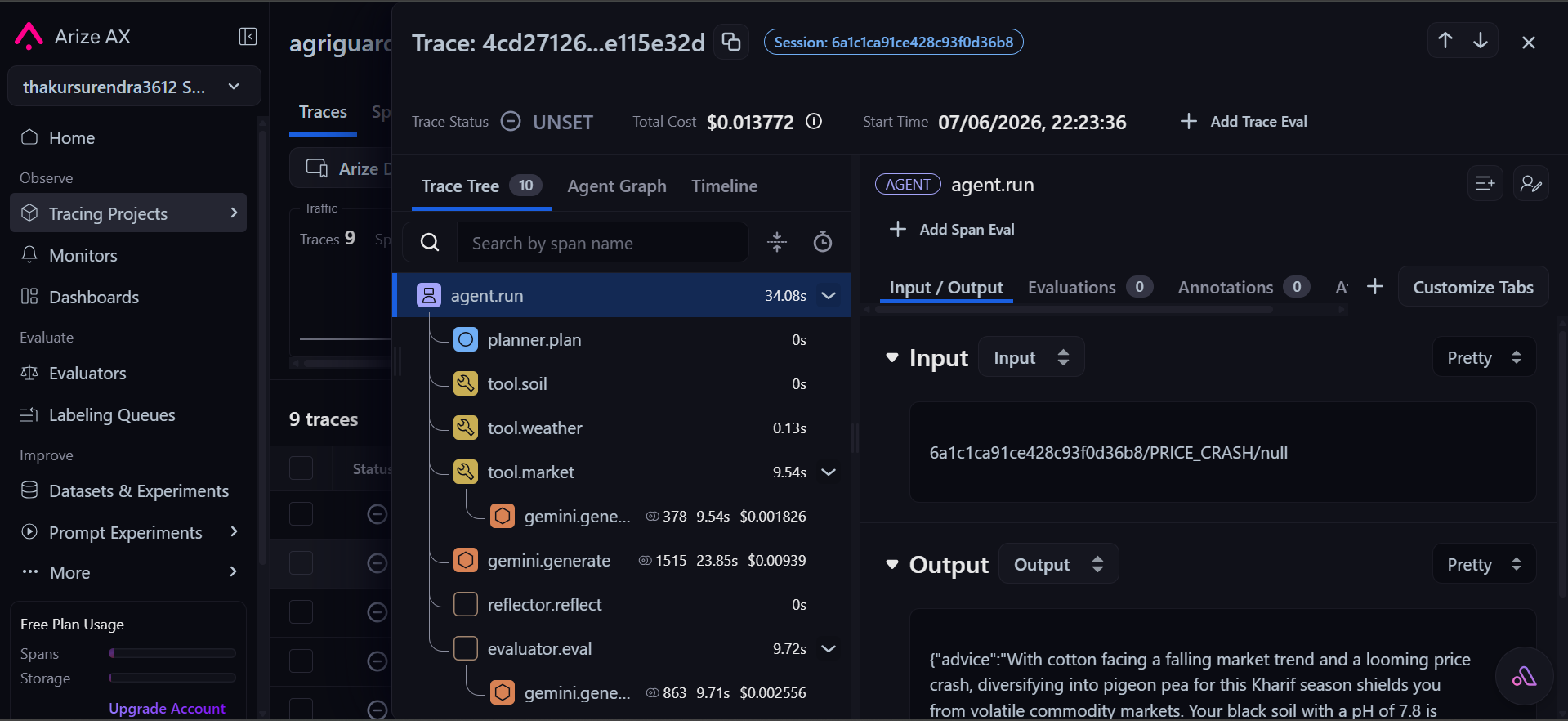Open the Arize assistant floating button

[1524, 676]
